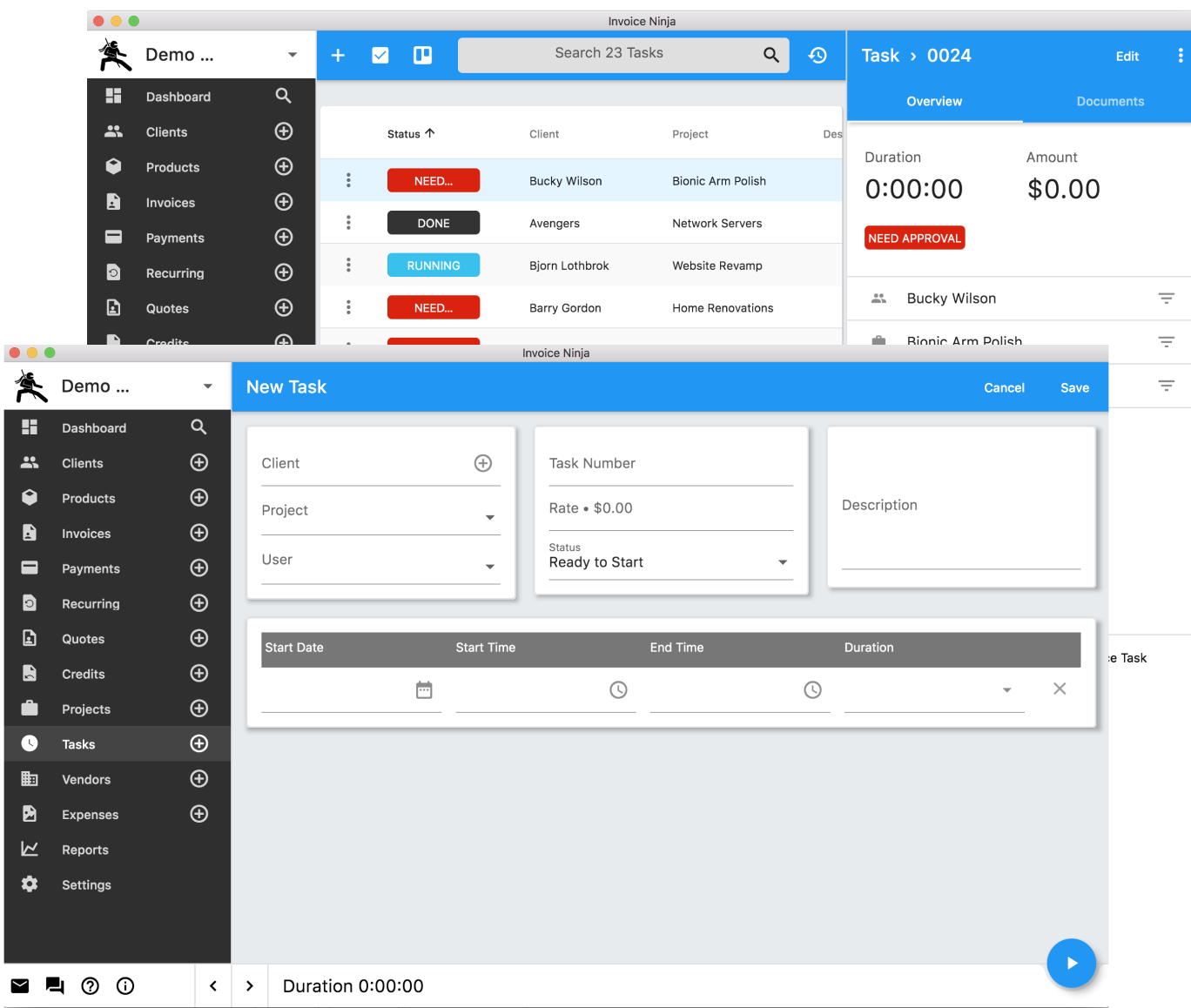Remove the time entry row with the X icon

click(x=1060, y=689)
